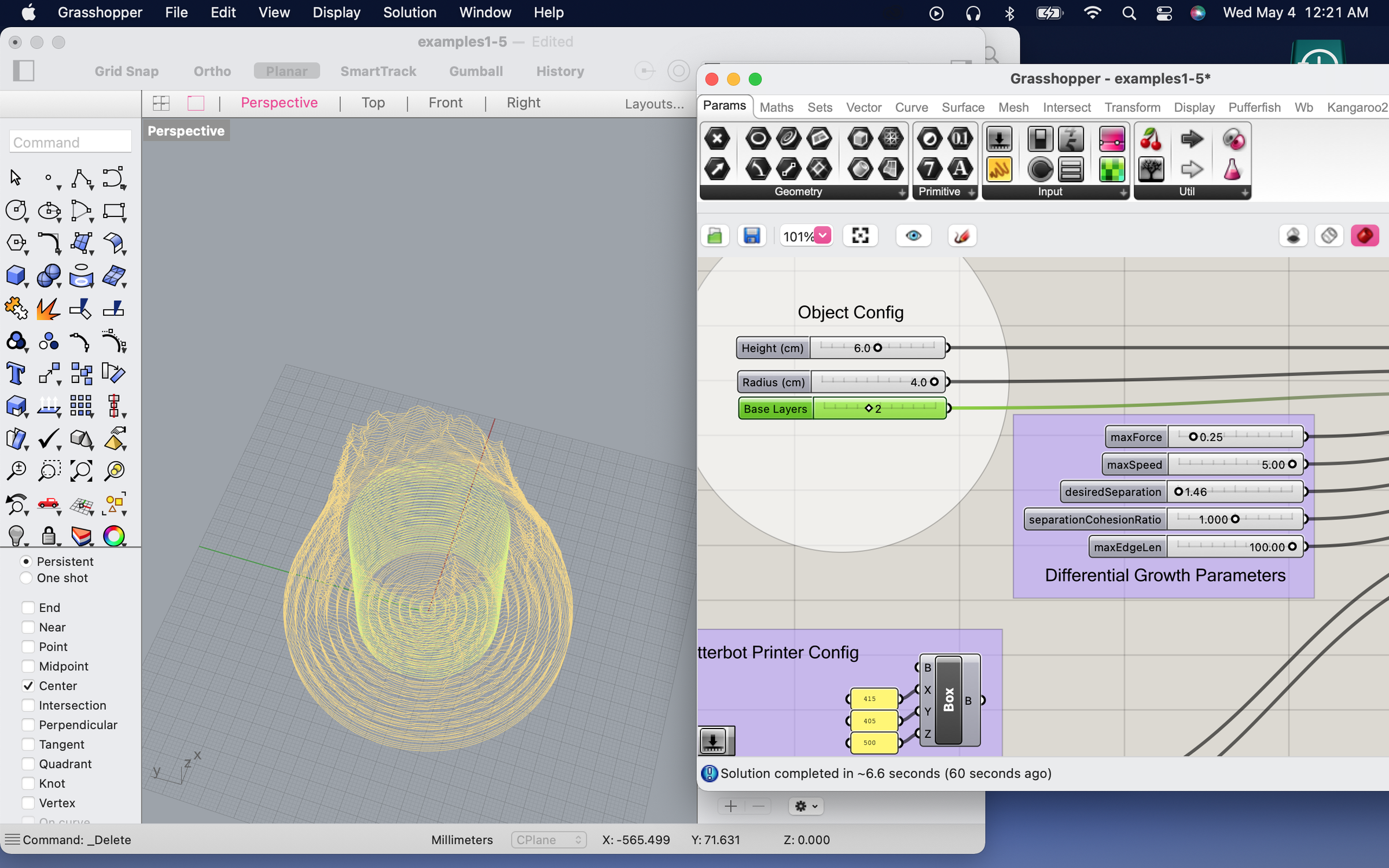Viewport: 1389px width, 868px height.
Task: Open the CPlane dropdown in the status bar
Action: (548, 840)
